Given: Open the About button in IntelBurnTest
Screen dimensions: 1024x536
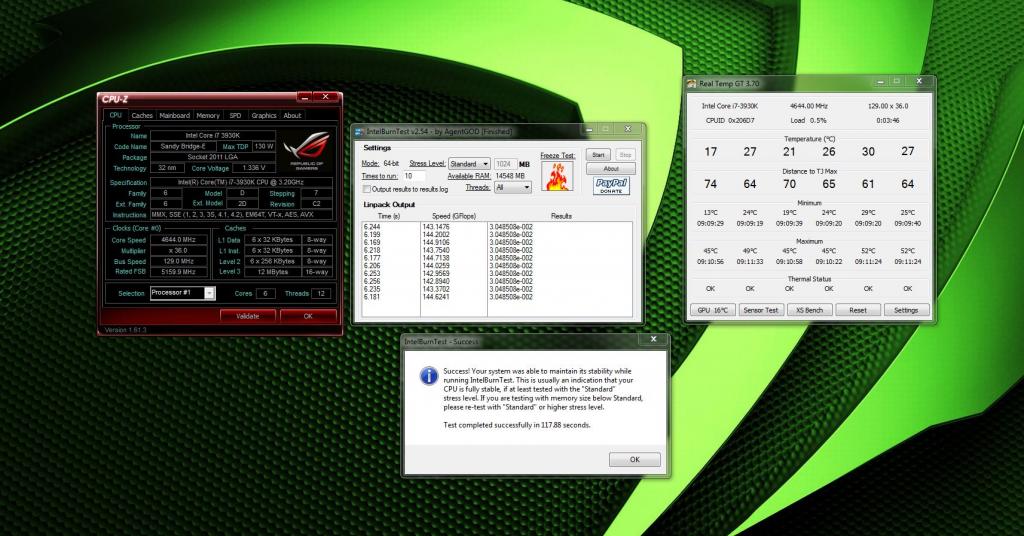Looking at the screenshot, I should (x=611, y=168).
